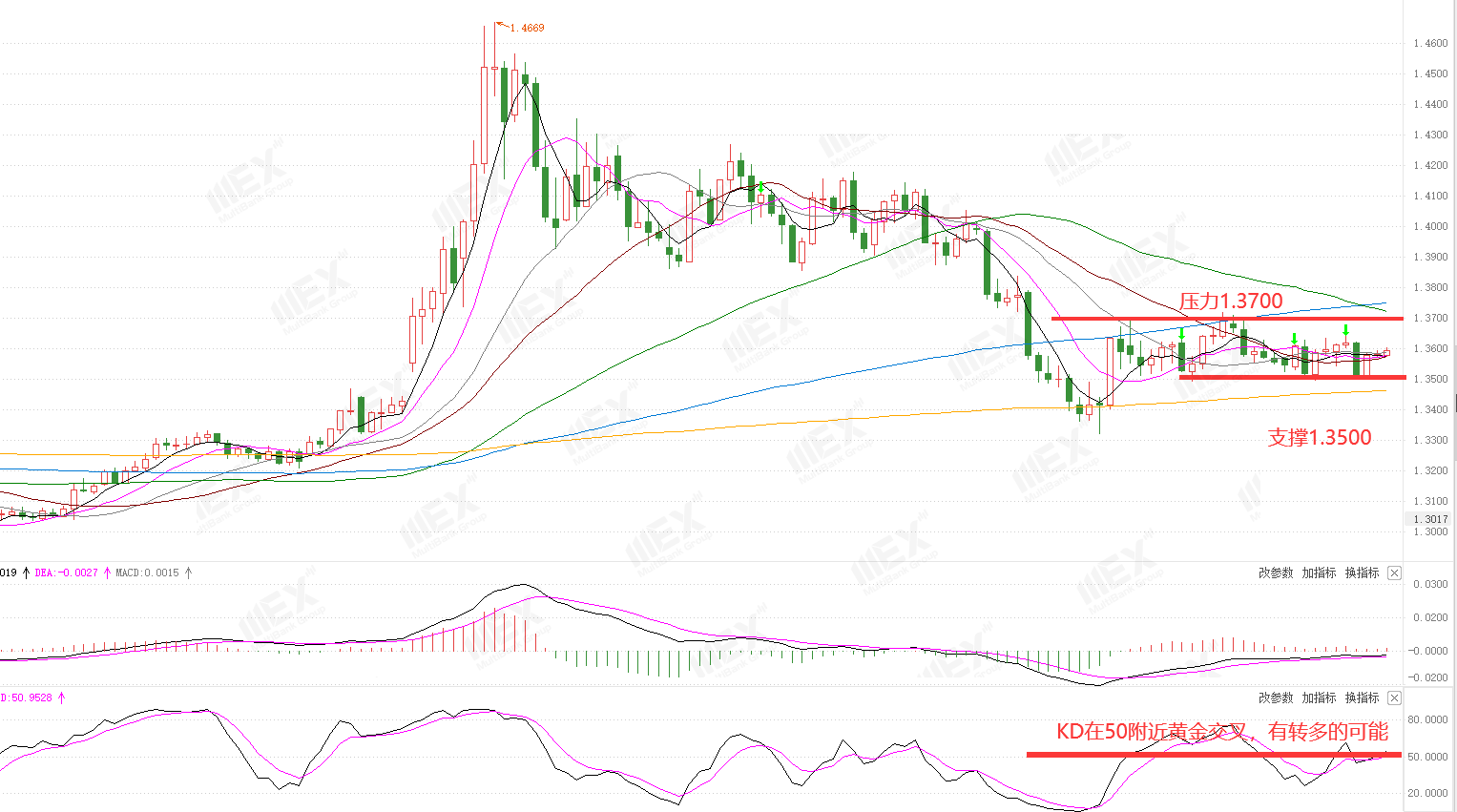Select 换指标 in the KD panel

1362,698
